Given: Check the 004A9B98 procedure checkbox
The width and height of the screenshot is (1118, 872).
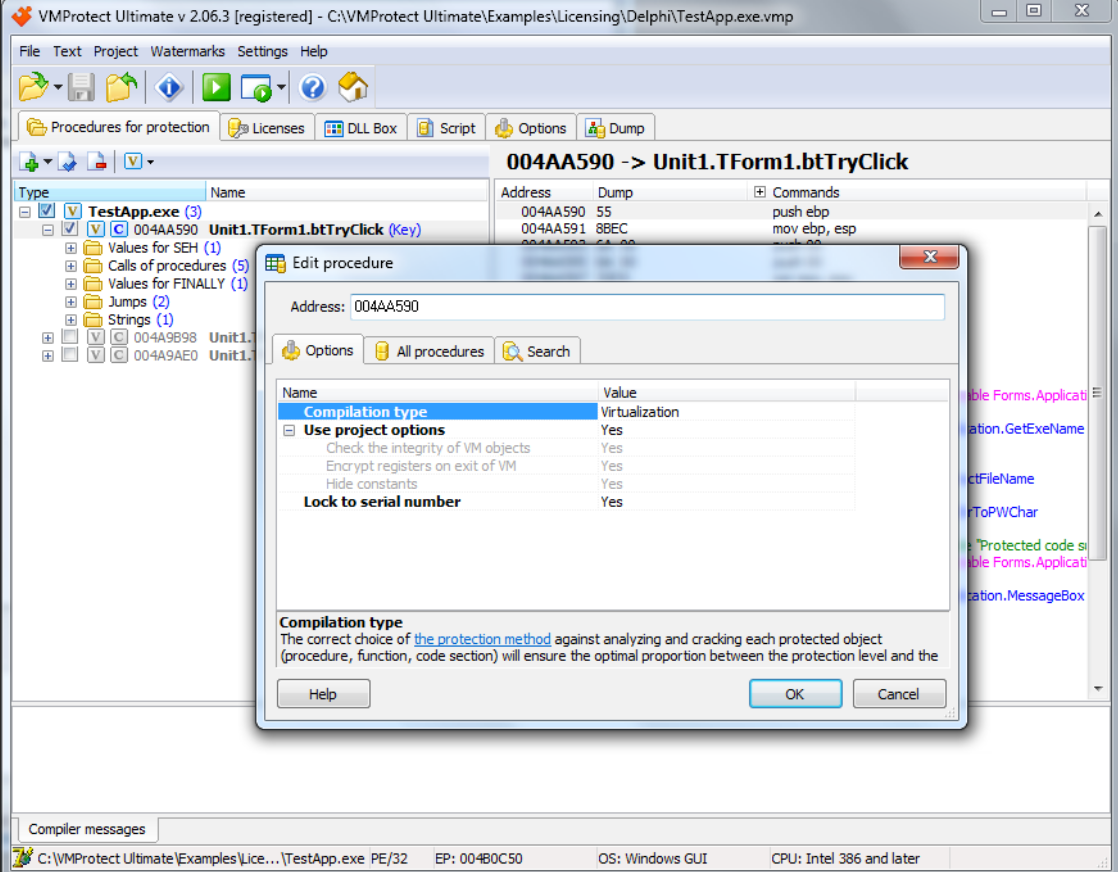Looking at the screenshot, I should click(70, 337).
